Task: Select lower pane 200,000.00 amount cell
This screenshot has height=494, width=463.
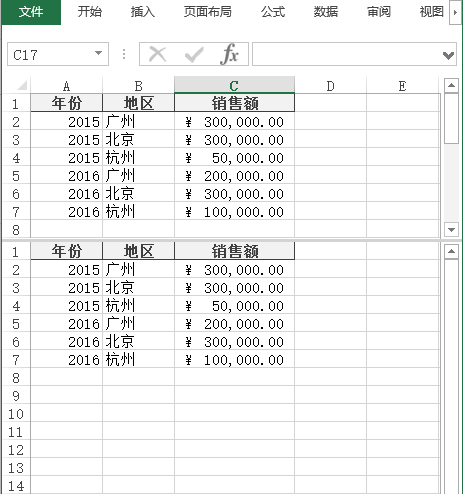Action: [x=234, y=323]
